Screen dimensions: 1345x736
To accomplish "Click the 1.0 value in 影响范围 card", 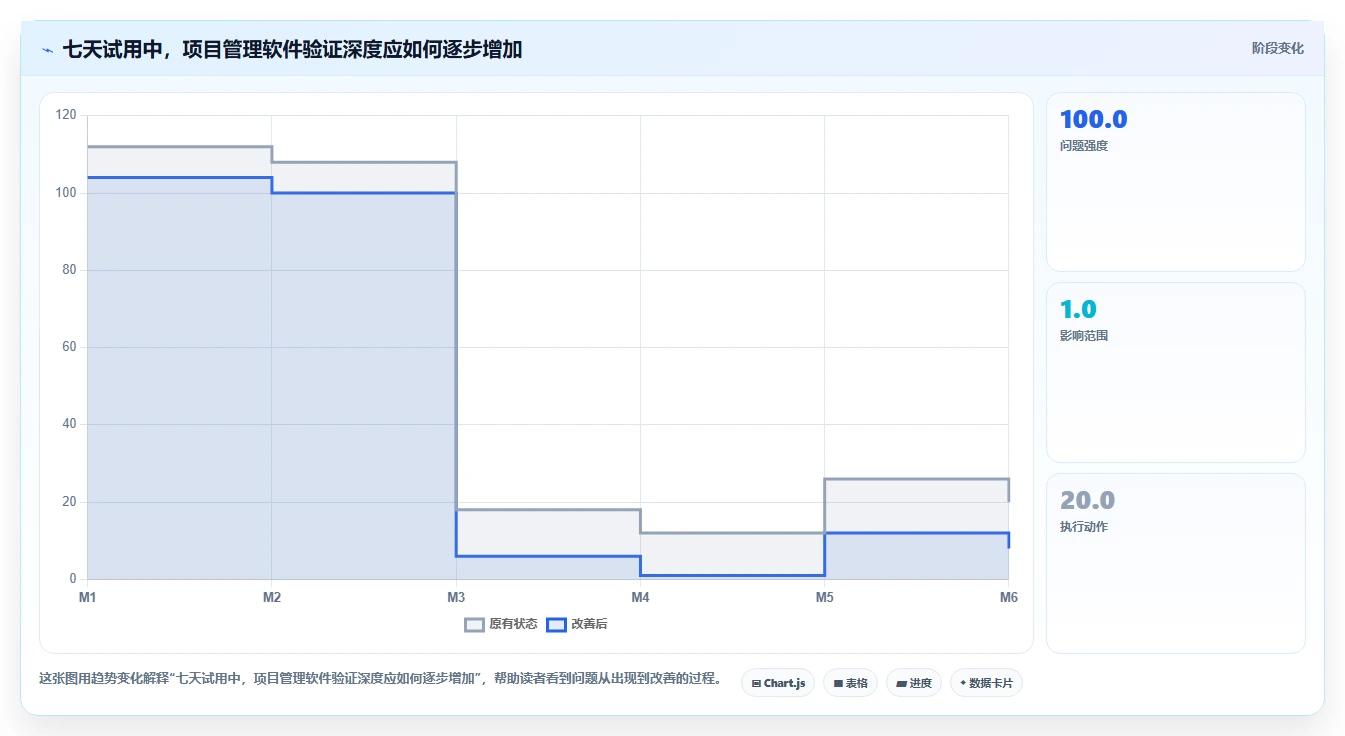I will [1078, 309].
